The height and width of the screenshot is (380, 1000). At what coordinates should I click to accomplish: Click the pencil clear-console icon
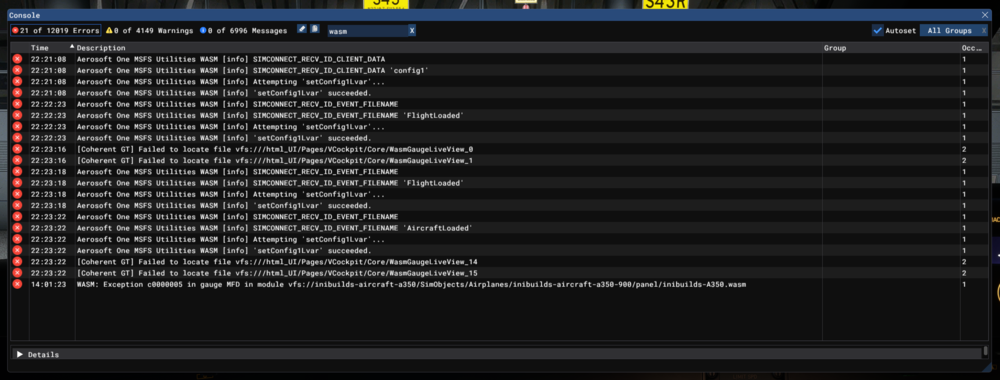click(302, 29)
